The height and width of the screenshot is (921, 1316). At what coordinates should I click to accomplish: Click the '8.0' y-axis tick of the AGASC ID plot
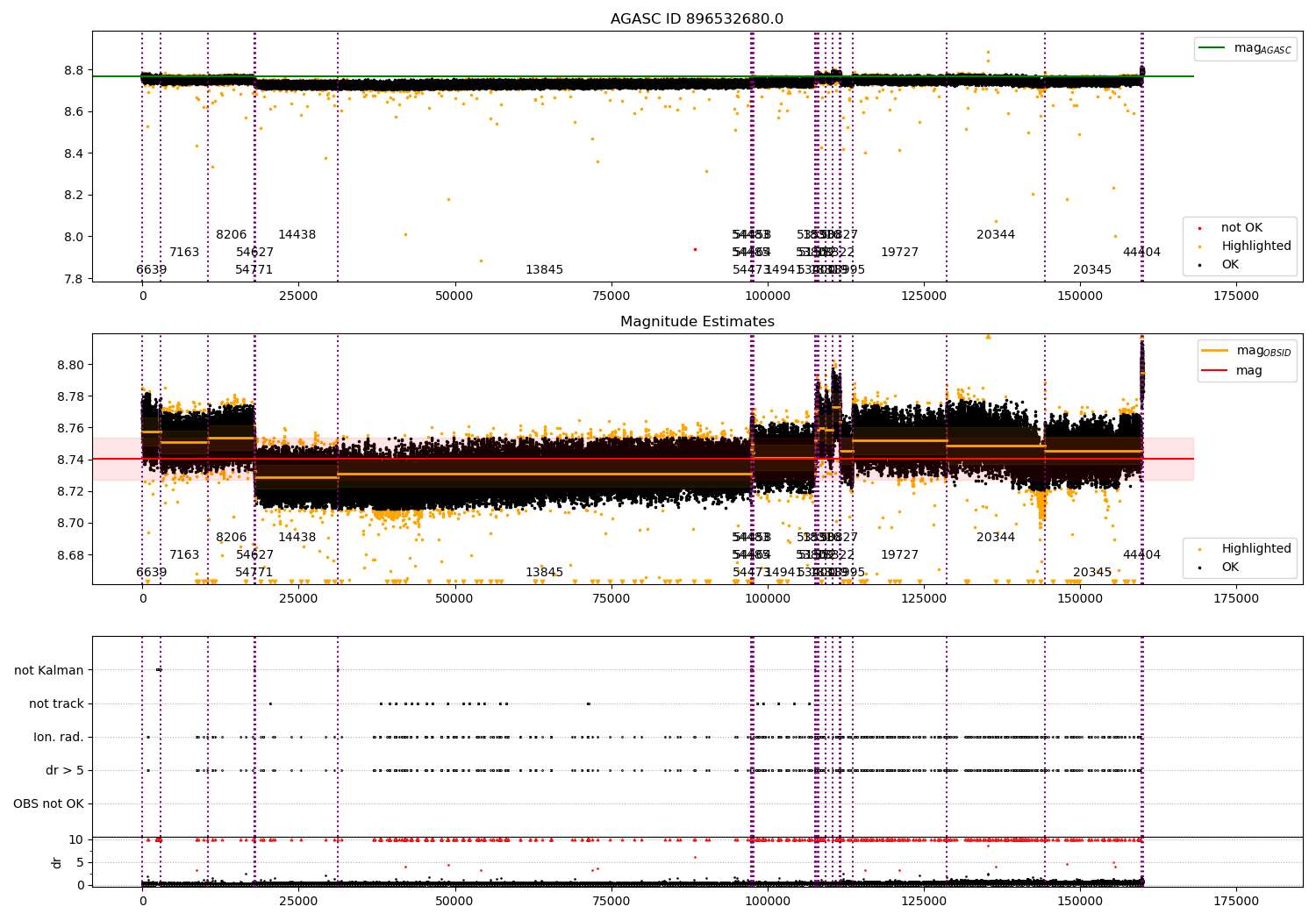74,237
